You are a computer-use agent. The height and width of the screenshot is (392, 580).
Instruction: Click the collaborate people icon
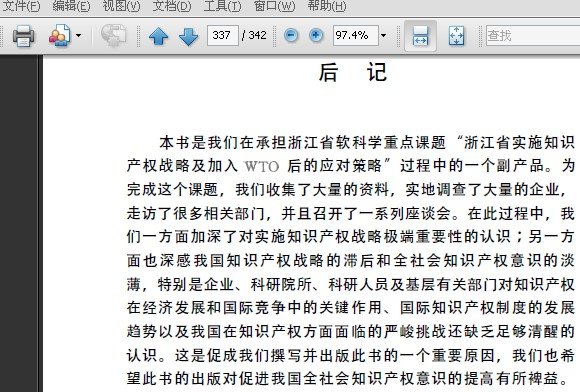[60, 36]
